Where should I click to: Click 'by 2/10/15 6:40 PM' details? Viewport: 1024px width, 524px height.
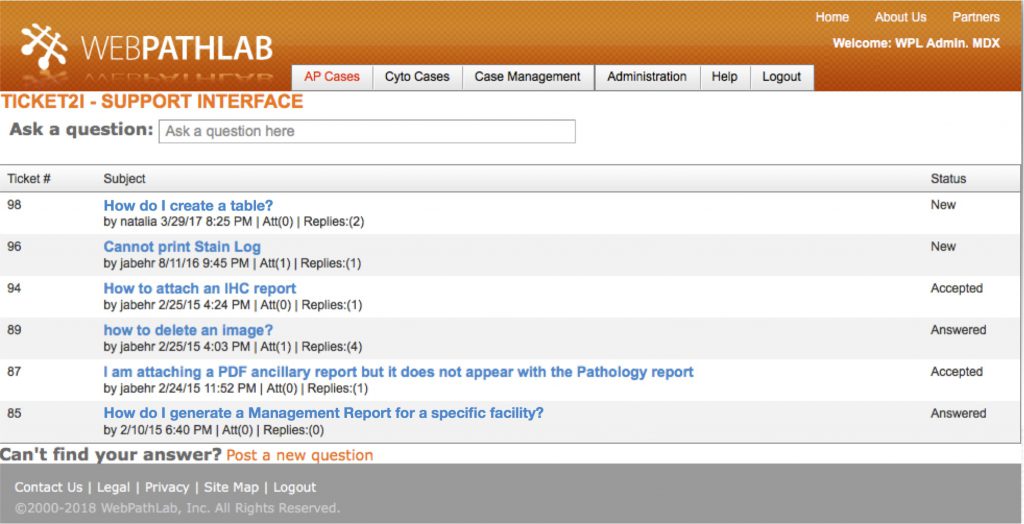coord(157,431)
